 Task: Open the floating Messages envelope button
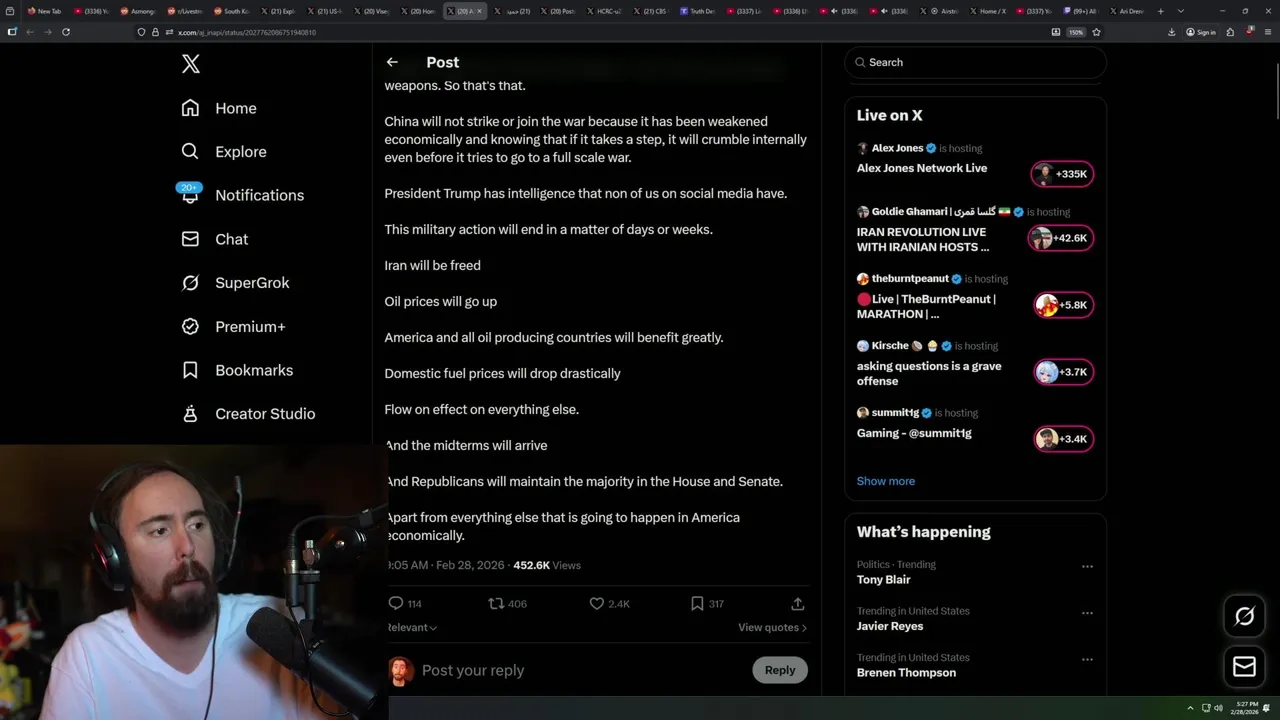pos(1244,667)
